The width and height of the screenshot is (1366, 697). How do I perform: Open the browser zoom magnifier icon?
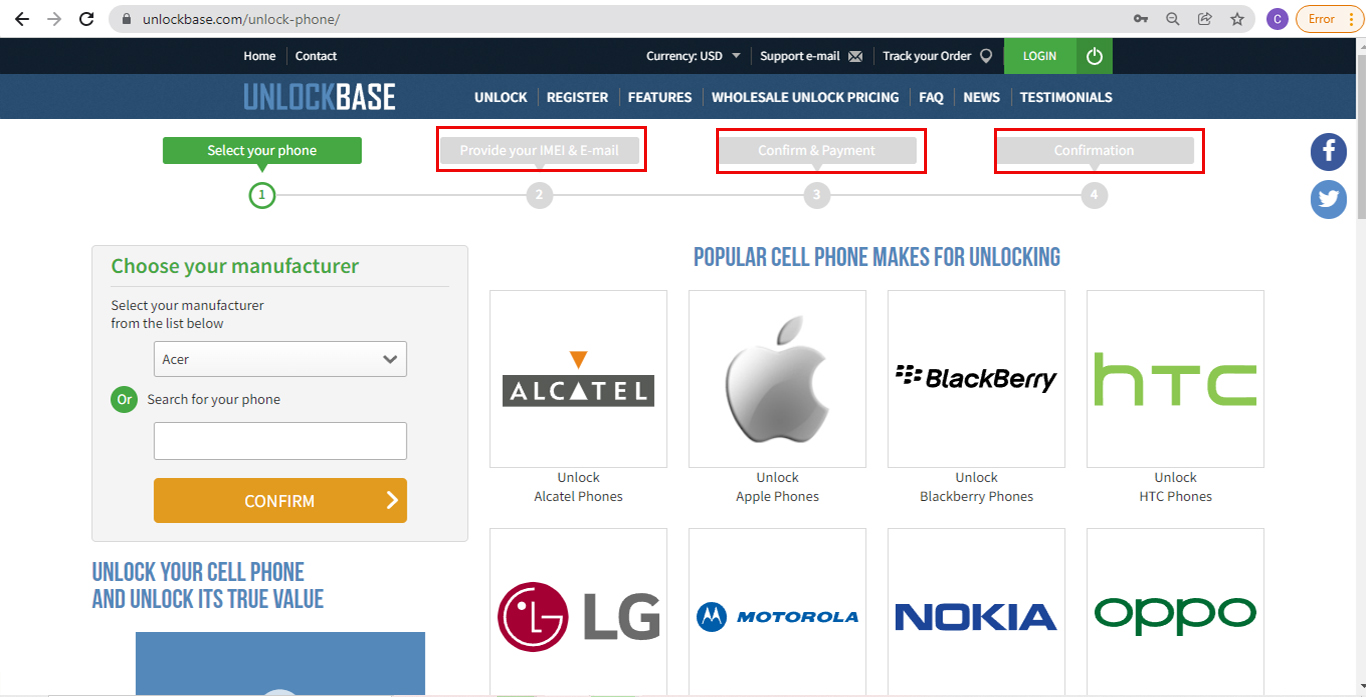pyautogui.click(x=1173, y=19)
